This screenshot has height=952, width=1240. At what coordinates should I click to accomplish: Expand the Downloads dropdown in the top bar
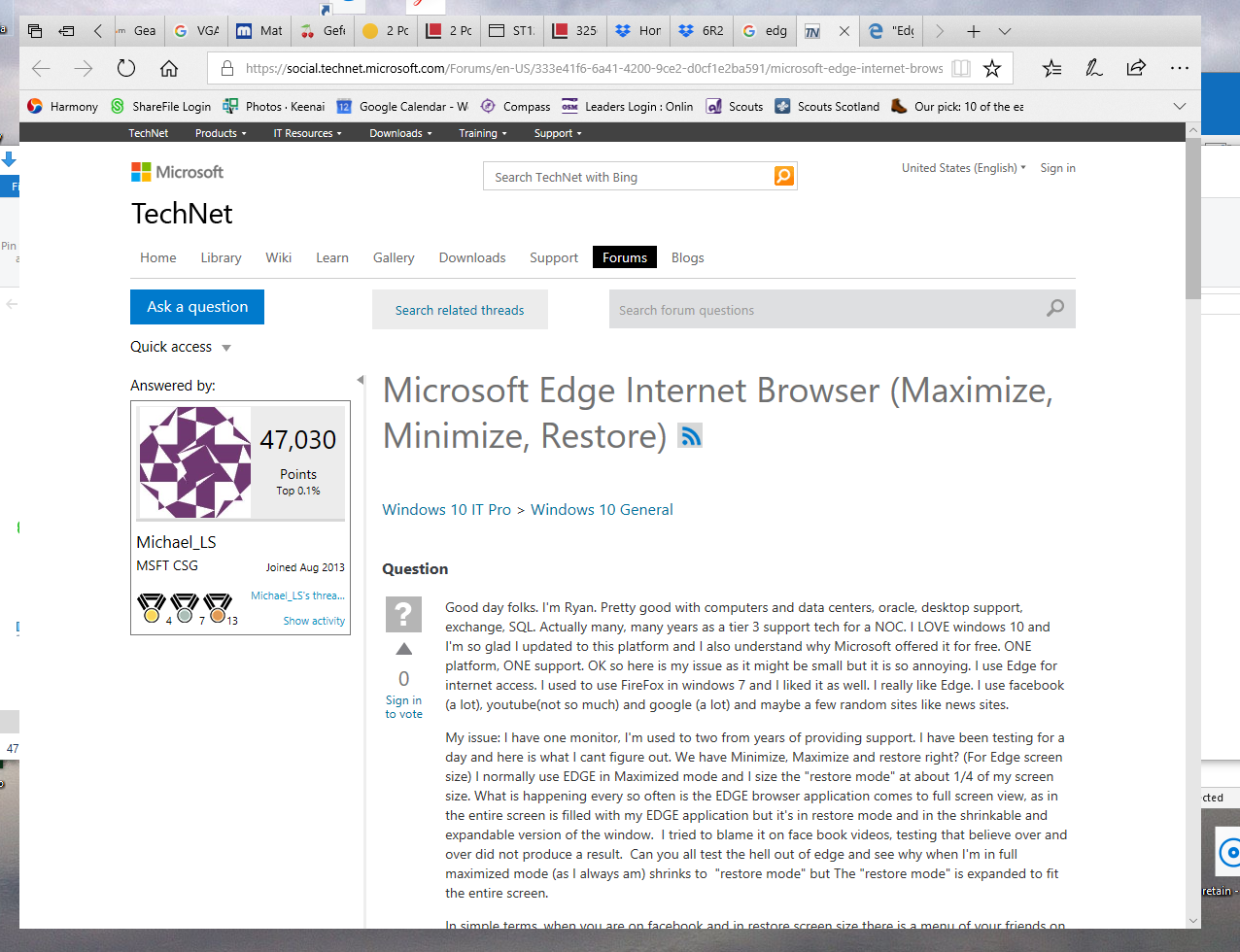coord(400,133)
